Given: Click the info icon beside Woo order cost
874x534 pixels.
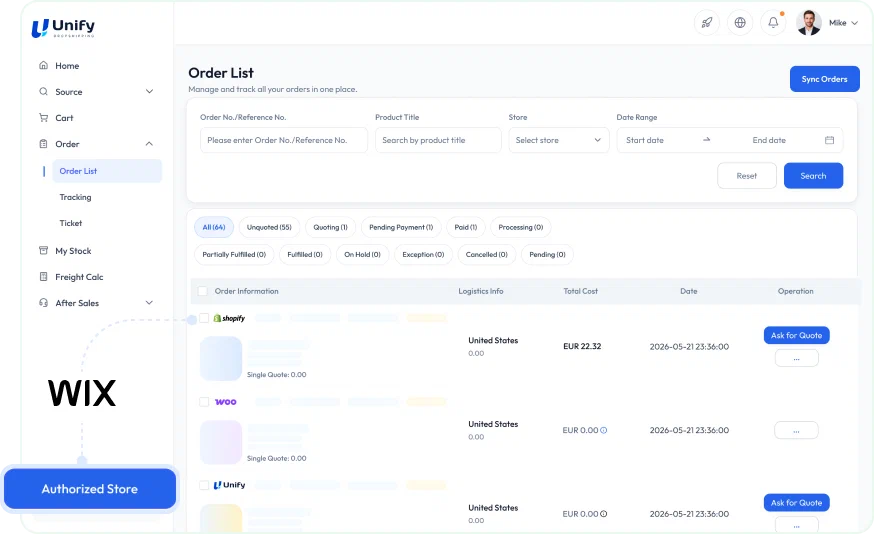Looking at the screenshot, I should click(x=604, y=430).
